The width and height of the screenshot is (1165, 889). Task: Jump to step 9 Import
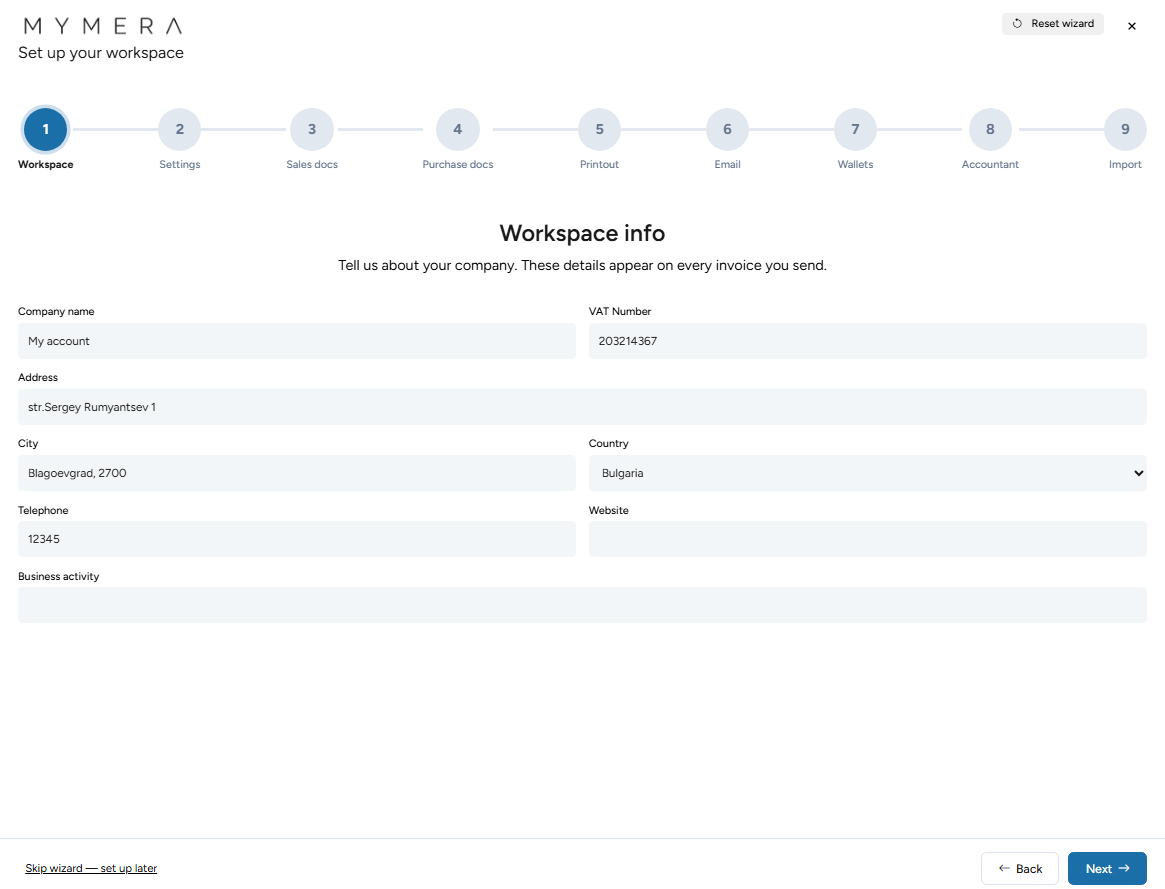pos(1126,129)
